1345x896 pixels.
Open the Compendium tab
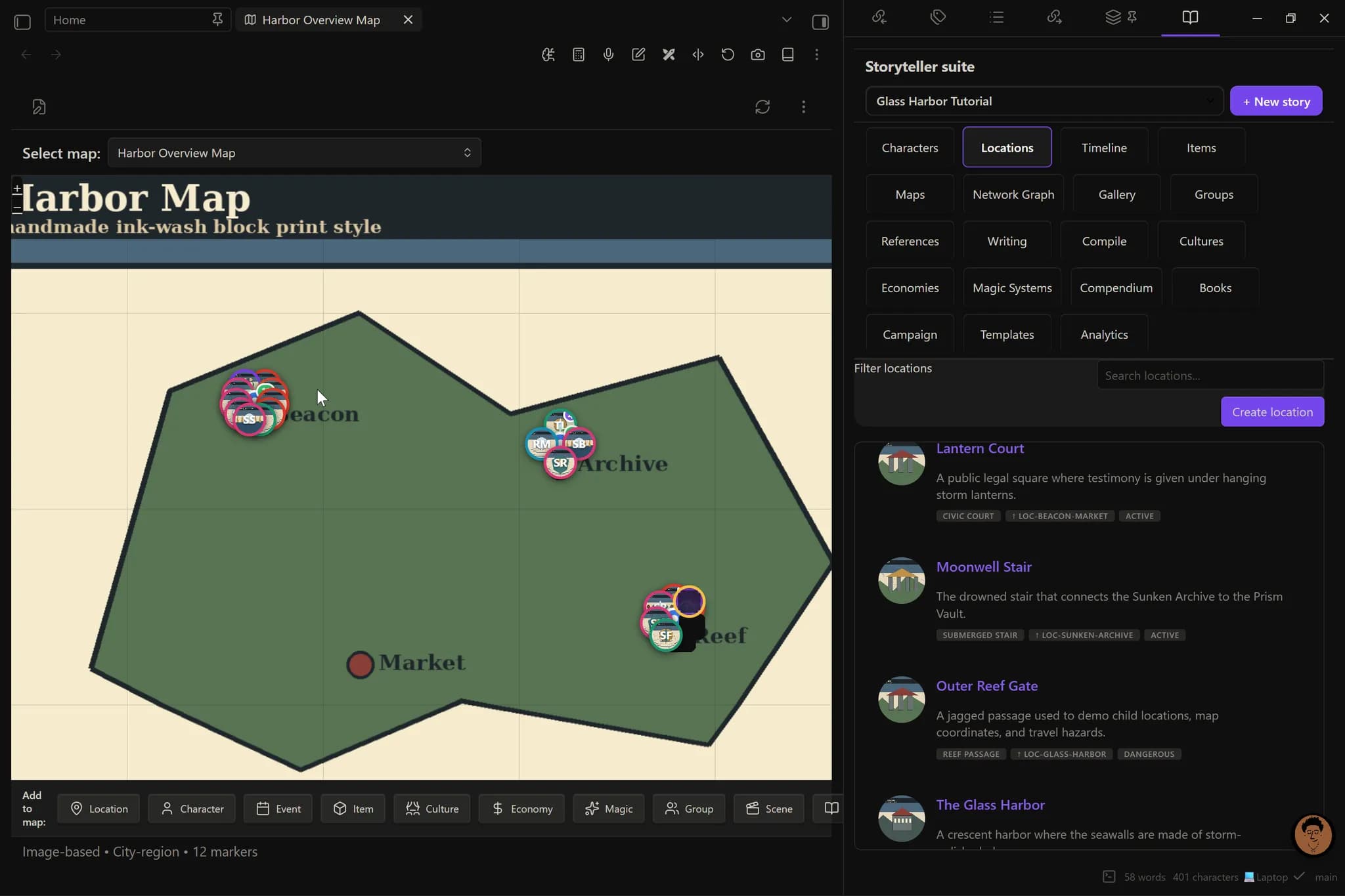click(1116, 288)
